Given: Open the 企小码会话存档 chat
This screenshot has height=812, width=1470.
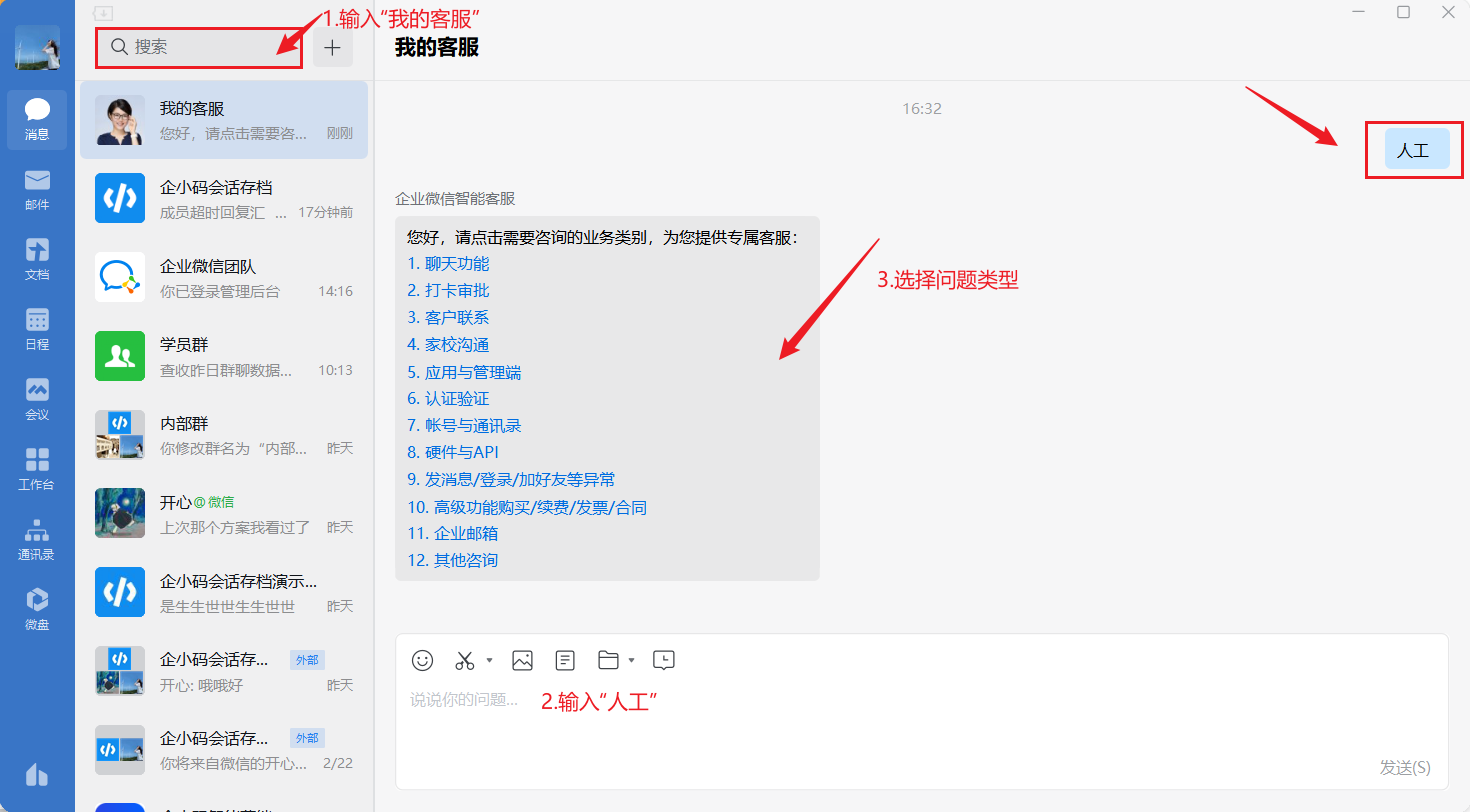Looking at the screenshot, I should (x=224, y=199).
